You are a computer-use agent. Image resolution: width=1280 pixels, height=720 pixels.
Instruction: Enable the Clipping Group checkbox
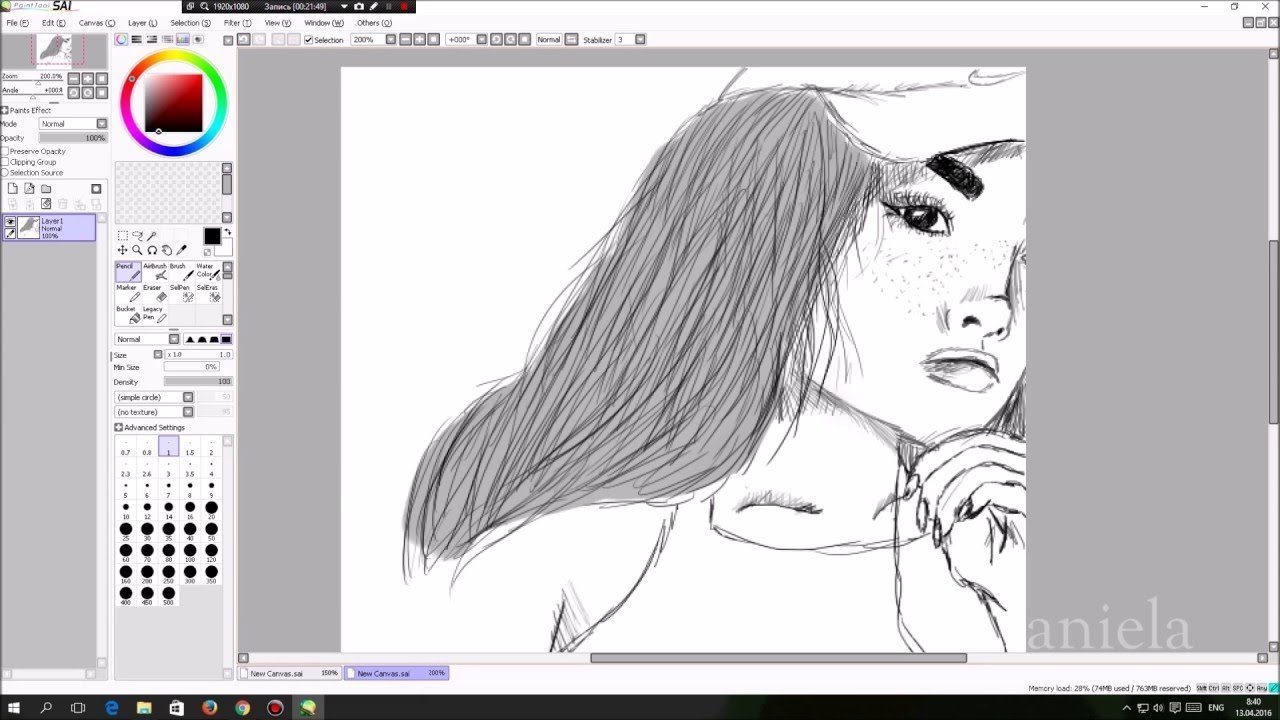(5, 162)
